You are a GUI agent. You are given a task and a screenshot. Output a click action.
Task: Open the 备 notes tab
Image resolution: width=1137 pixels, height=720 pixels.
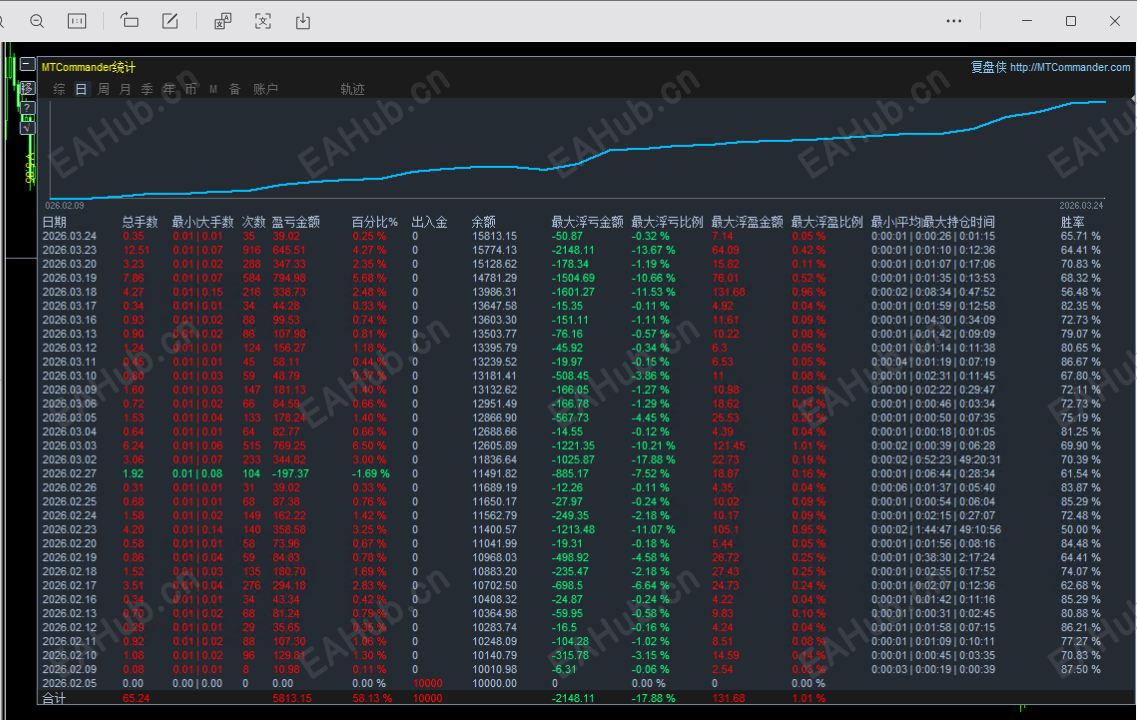coord(235,89)
